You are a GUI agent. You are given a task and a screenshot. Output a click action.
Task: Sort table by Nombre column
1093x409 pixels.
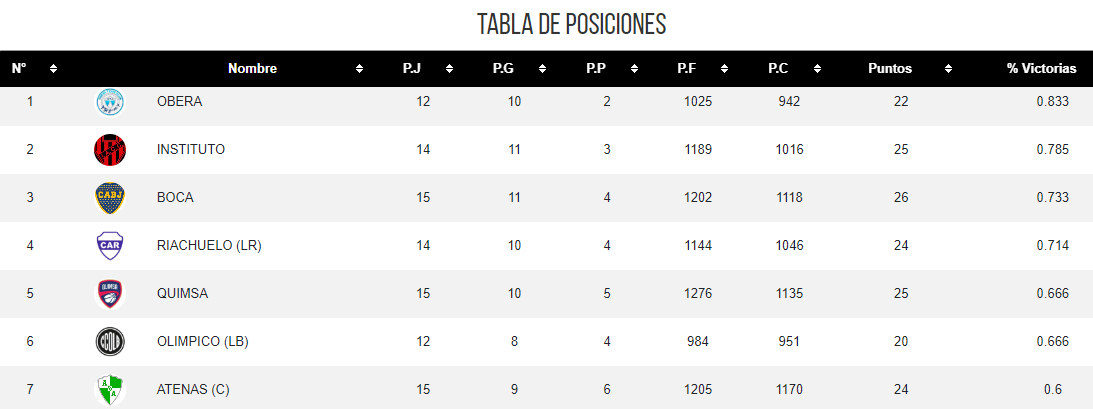[252, 69]
